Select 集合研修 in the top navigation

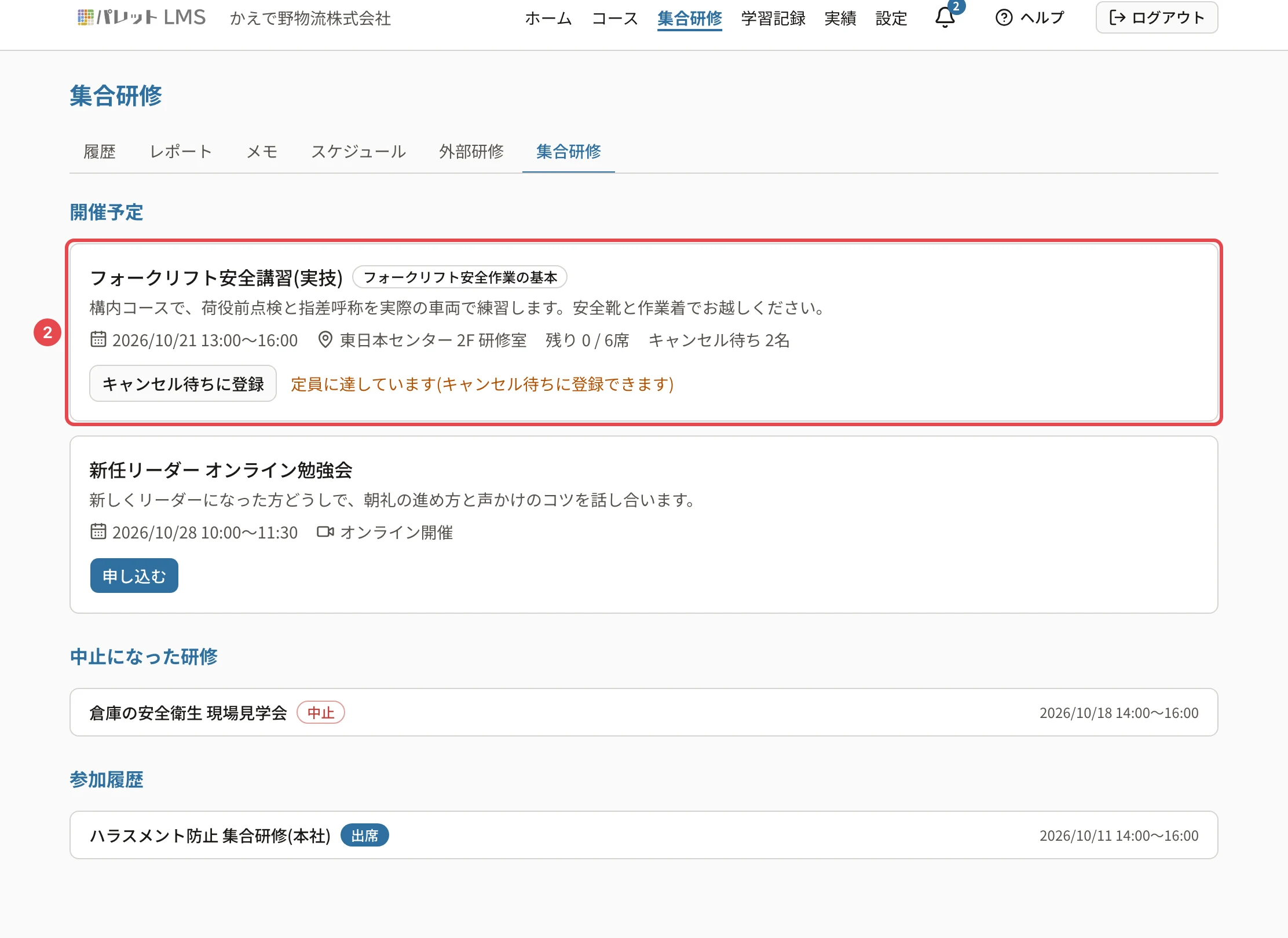690,19
